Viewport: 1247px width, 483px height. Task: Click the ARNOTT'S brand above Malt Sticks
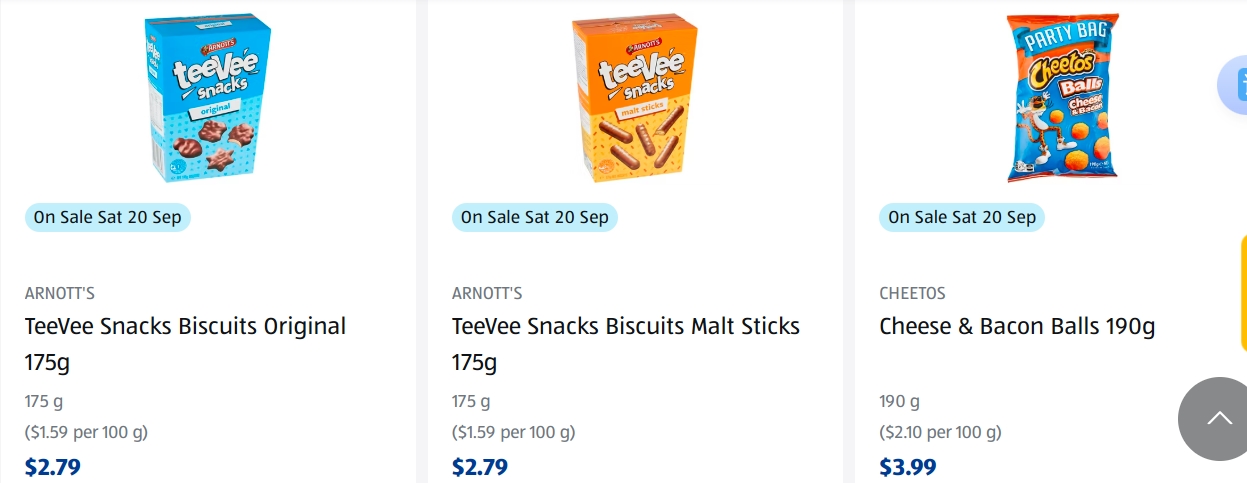[487, 294]
